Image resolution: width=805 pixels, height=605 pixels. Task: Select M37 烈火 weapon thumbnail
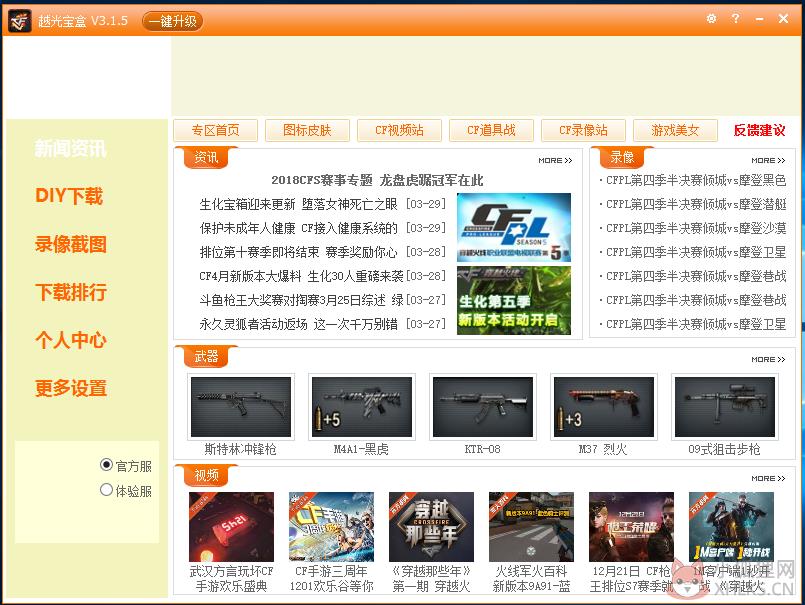604,407
